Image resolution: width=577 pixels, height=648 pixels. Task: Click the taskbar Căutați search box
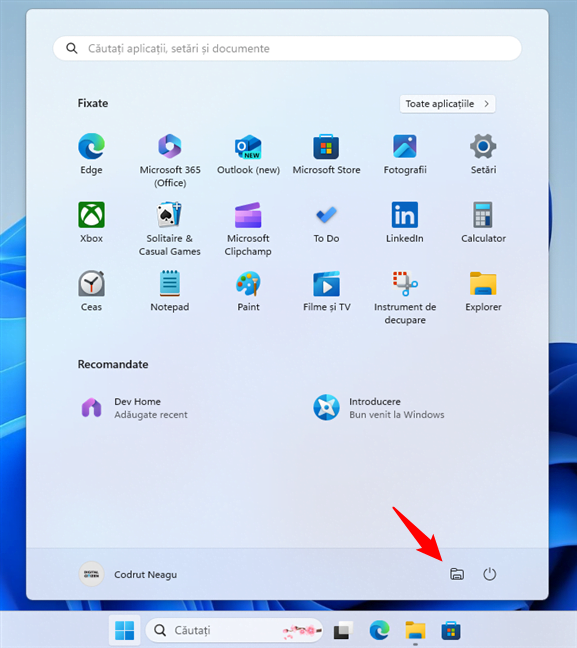pos(234,630)
